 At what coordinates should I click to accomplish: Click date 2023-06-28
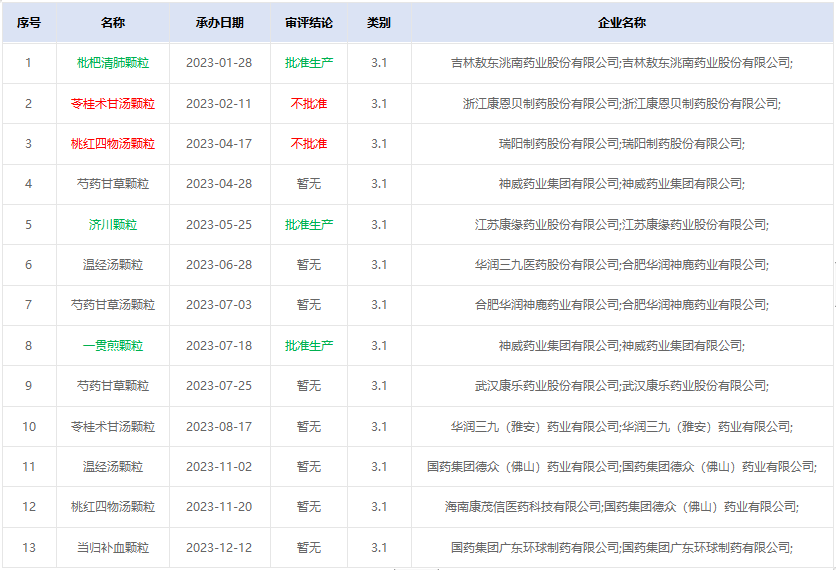[x=219, y=264]
